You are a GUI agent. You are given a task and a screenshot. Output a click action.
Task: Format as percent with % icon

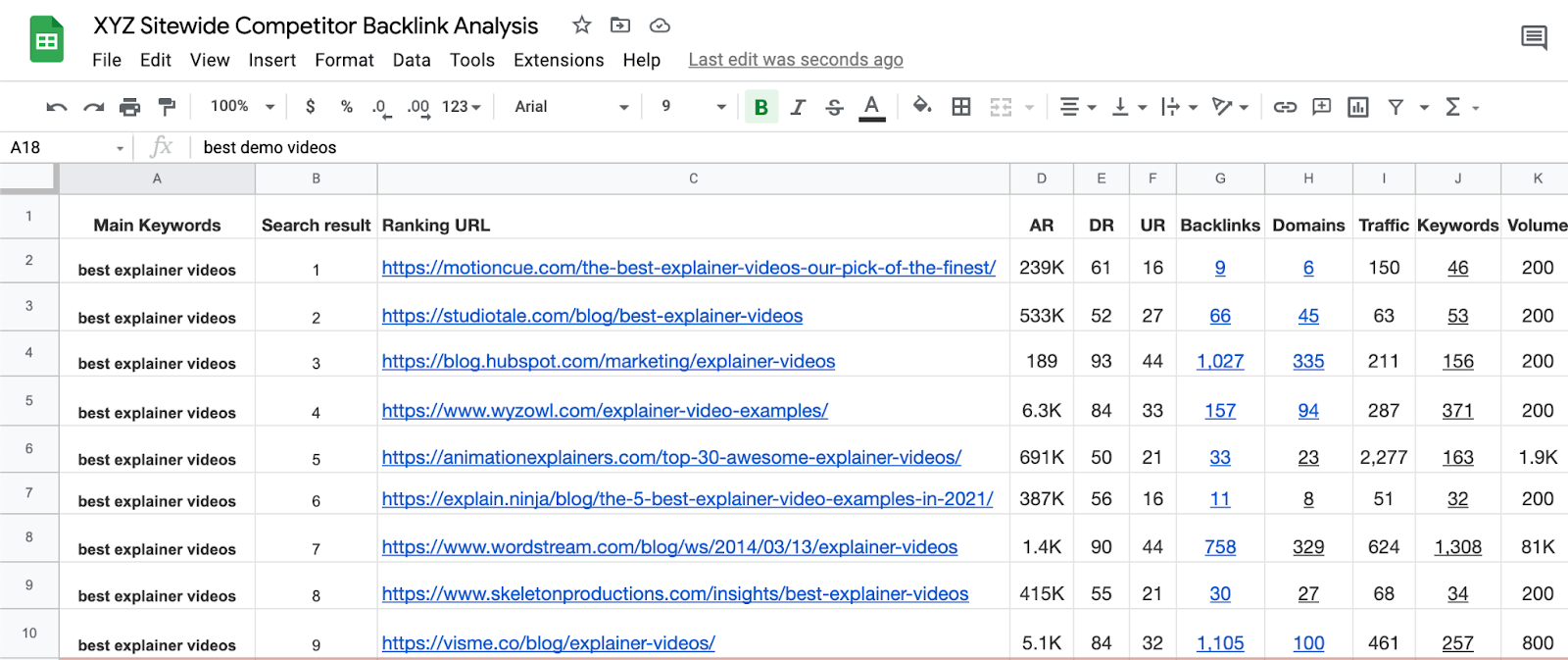pos(347,107)
